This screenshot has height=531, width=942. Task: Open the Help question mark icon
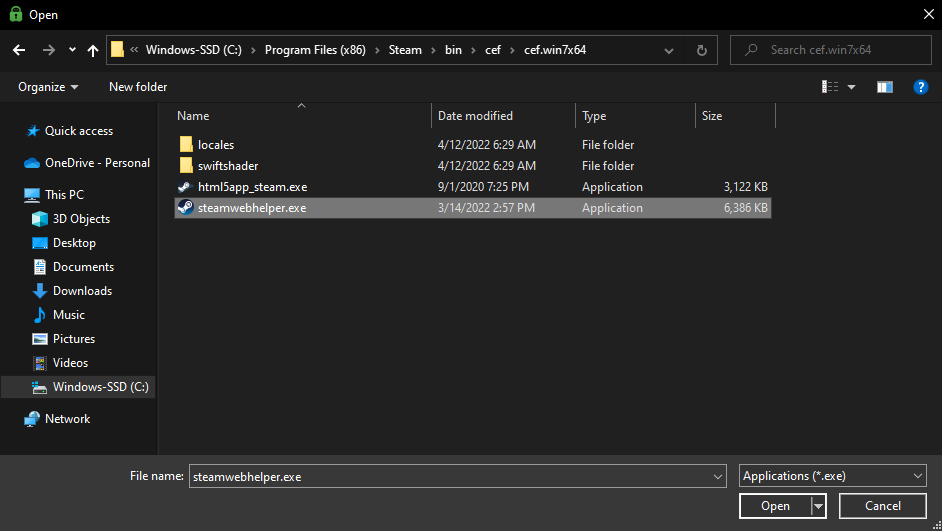(921, 87)
